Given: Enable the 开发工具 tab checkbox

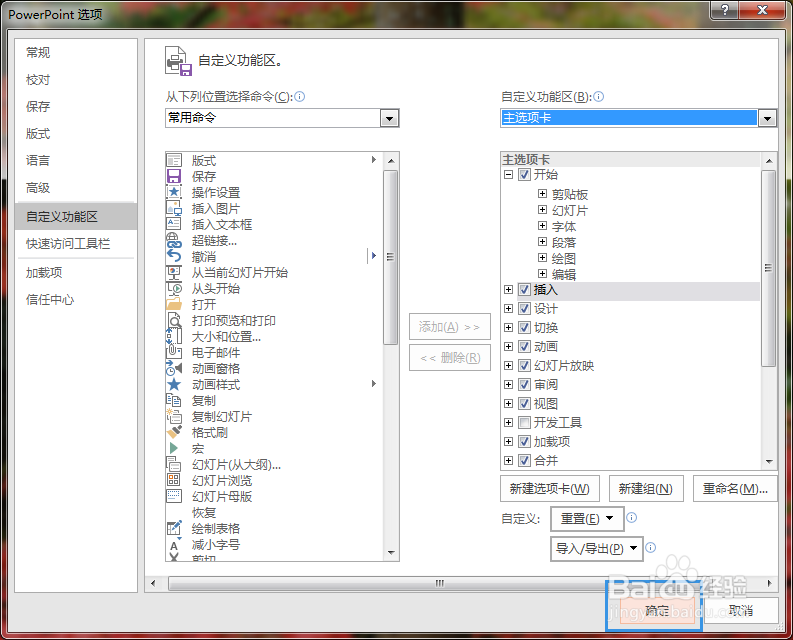Looking at the screenshot, I should tap(524, 422).
